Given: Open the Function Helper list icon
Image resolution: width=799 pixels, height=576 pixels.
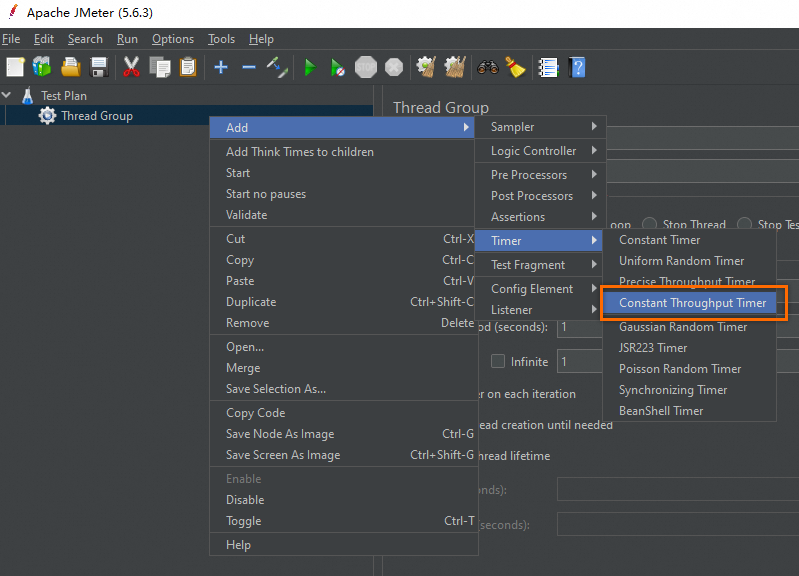Looking at the screenshot, I should pos(548,67).
